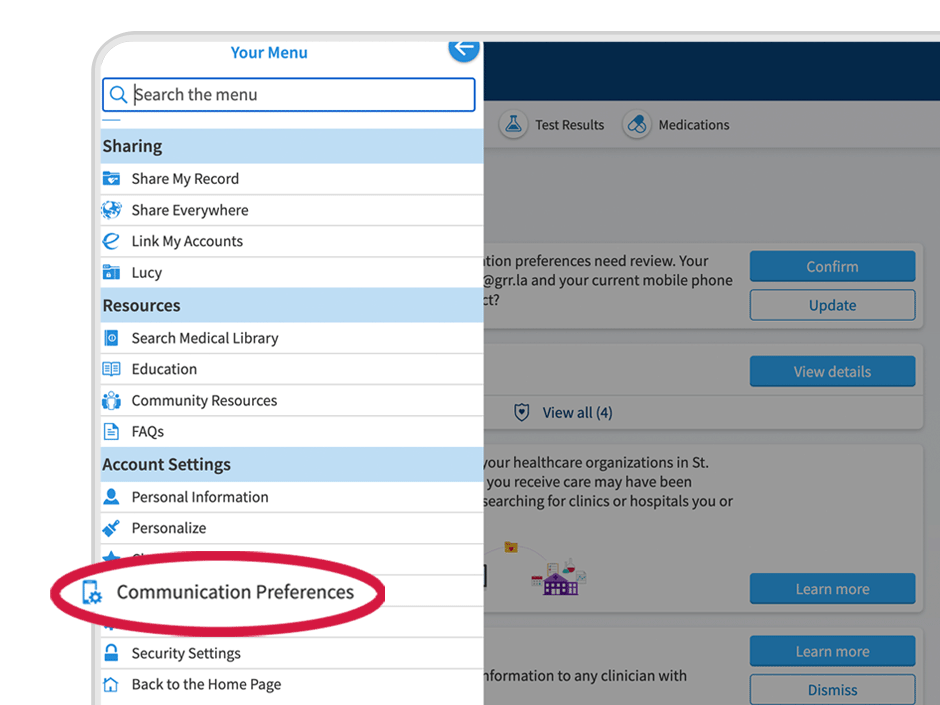Click the blue back arrow to close menu
This screenshot has width=940, height=705.
click(x=463, y=48)
